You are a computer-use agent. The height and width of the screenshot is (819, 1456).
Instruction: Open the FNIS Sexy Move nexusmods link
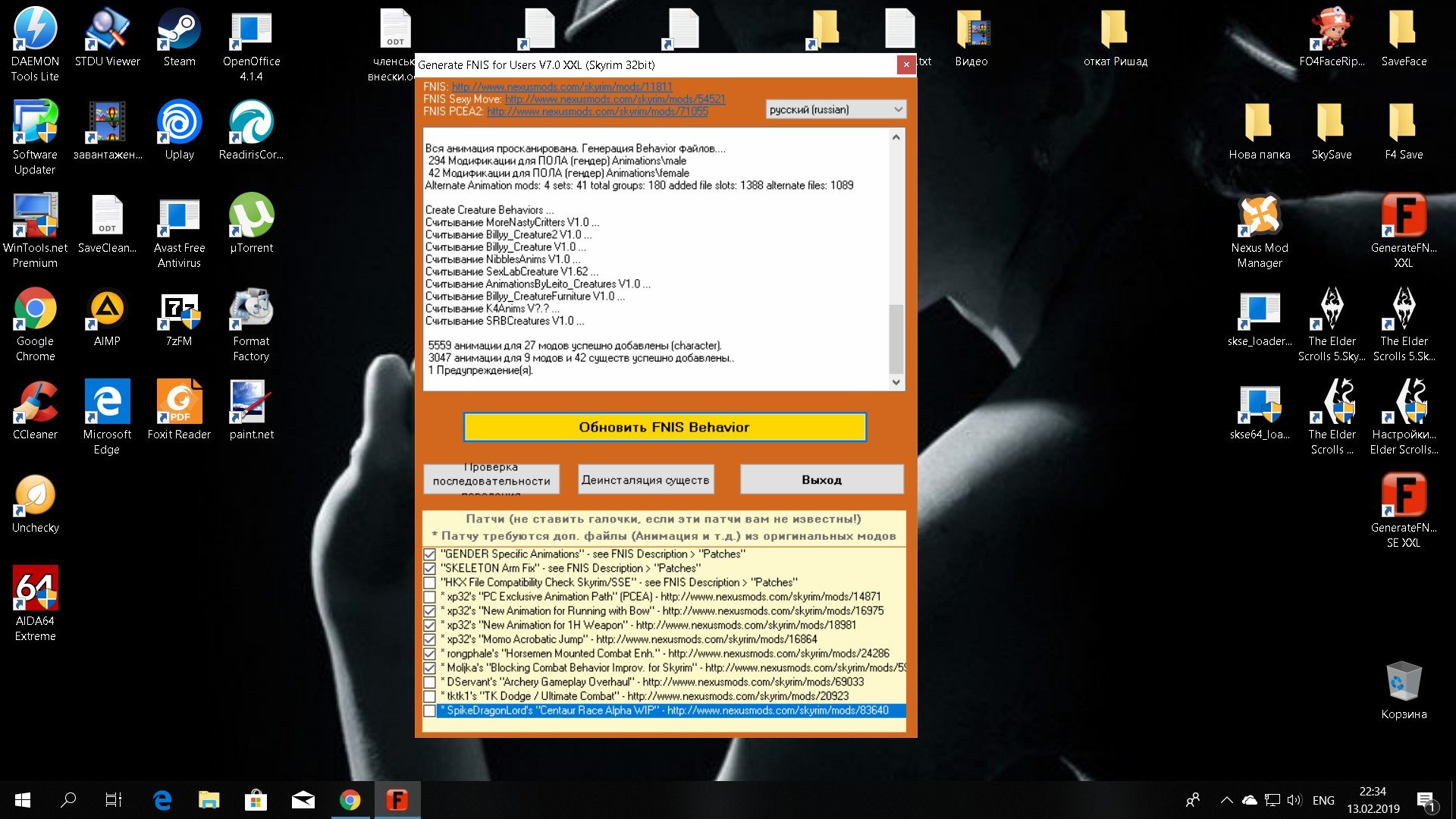point(615,99)
